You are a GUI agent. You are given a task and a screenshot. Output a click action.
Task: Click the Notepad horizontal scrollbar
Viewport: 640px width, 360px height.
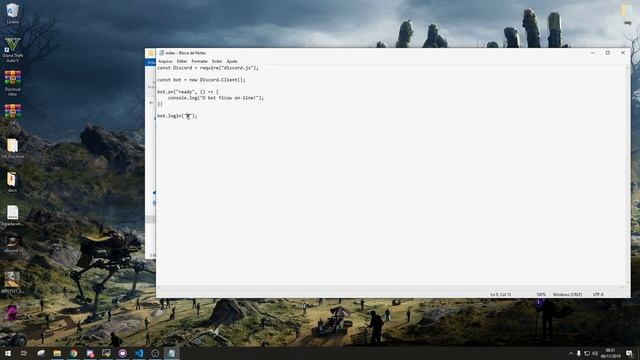(x=390, y=287)
